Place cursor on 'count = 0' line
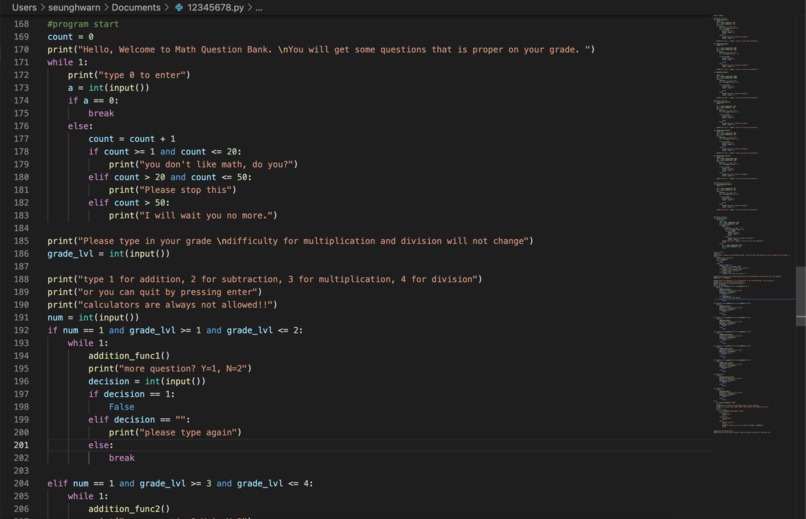The height and width of the screenshot is (519, 806). pyautogui.click(x=70, y=37)
